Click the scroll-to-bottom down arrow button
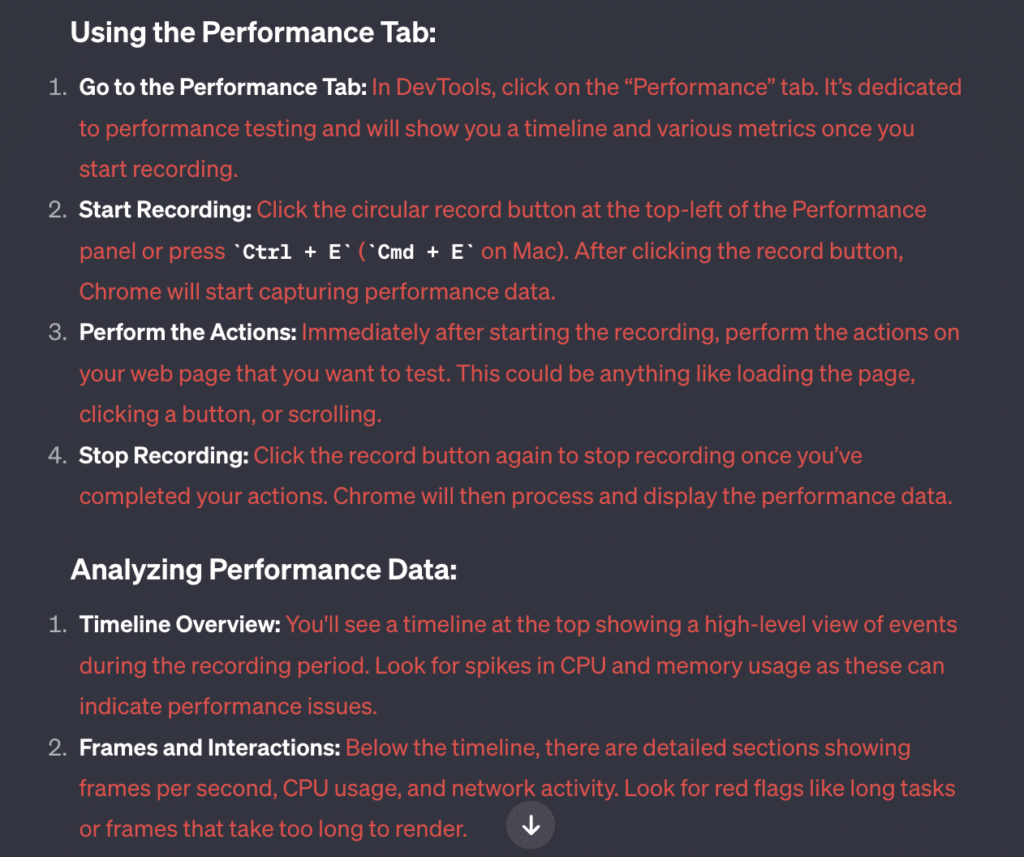 (530, 825)
